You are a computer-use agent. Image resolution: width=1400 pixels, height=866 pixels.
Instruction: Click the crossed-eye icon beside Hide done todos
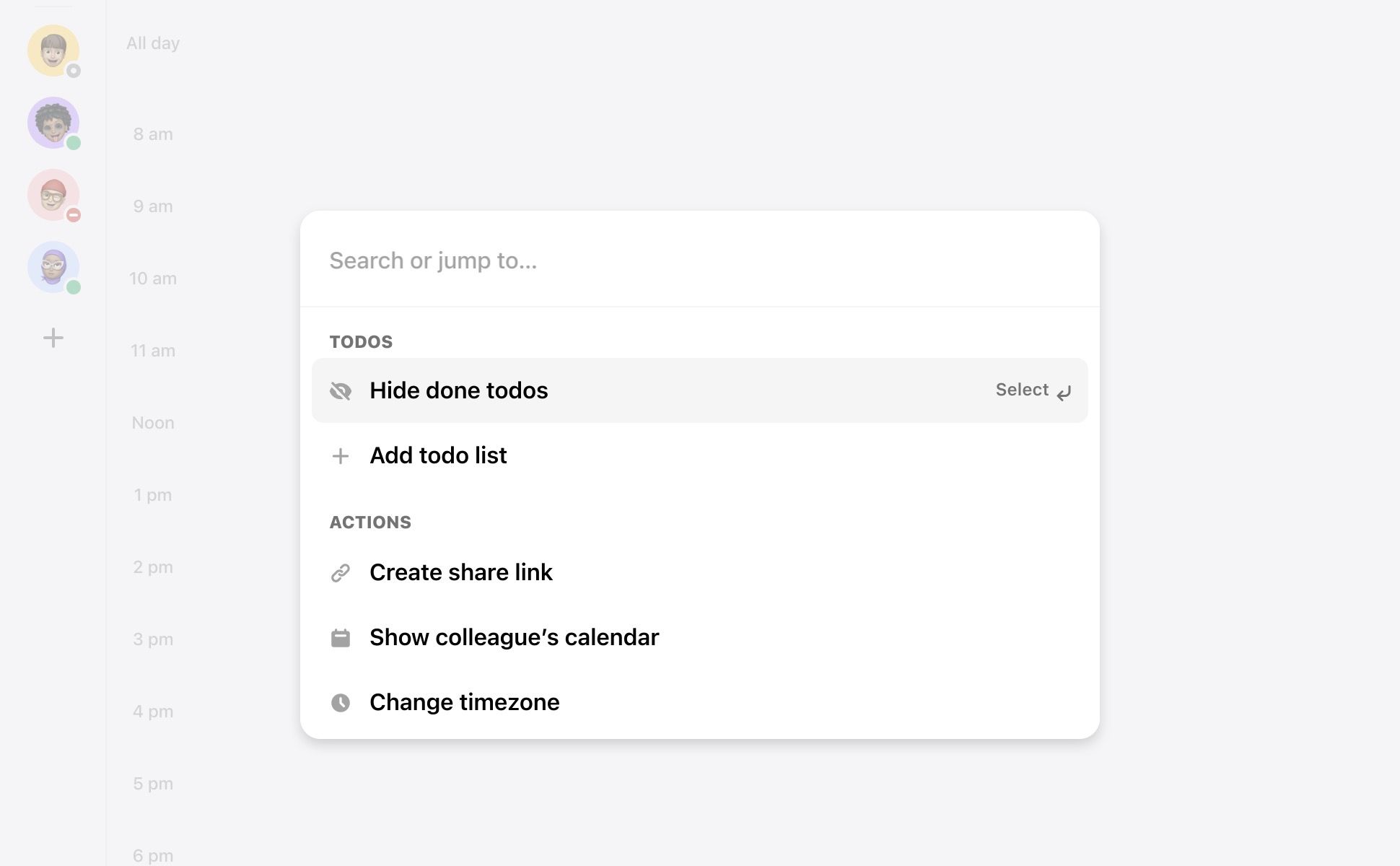(341, 390)
